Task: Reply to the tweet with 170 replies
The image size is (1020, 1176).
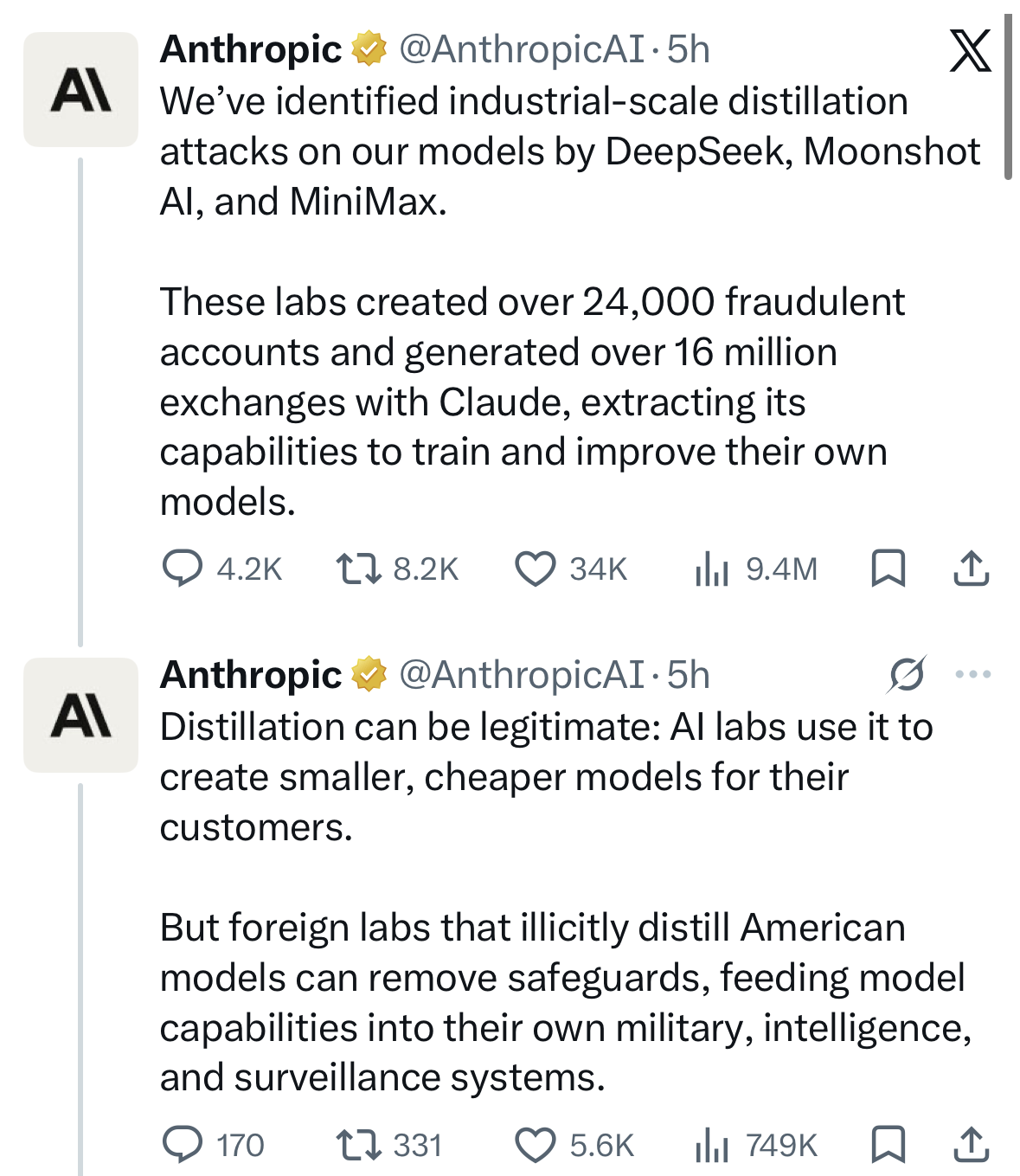Action: (x=183, y=1145)
